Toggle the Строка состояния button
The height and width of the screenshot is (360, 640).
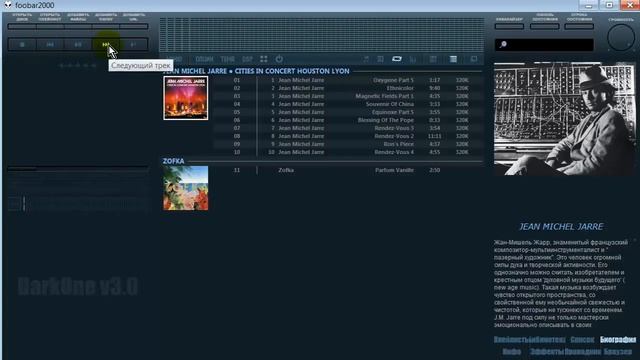(579, 26)
